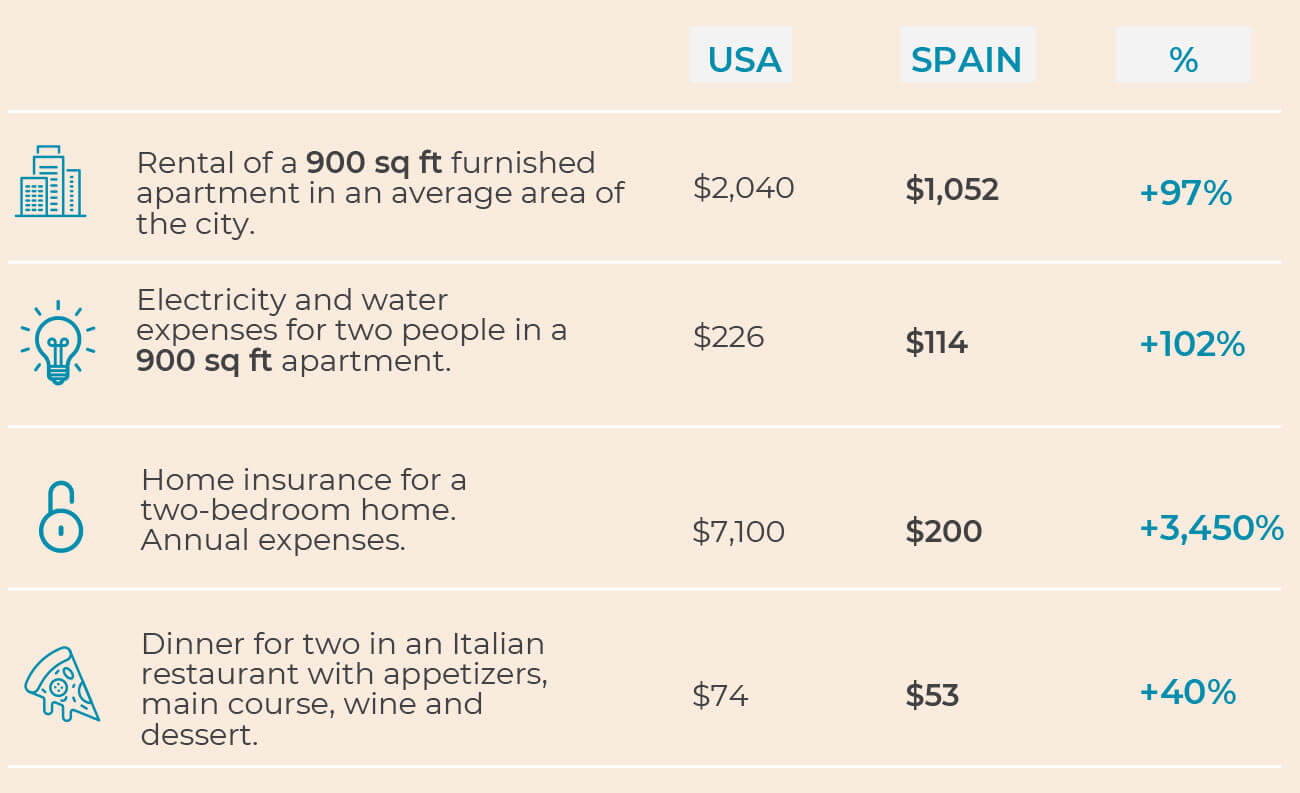
Task: Click the +3,450% insurance difference
Action: pyautogui.click(x=1211, y=528)
